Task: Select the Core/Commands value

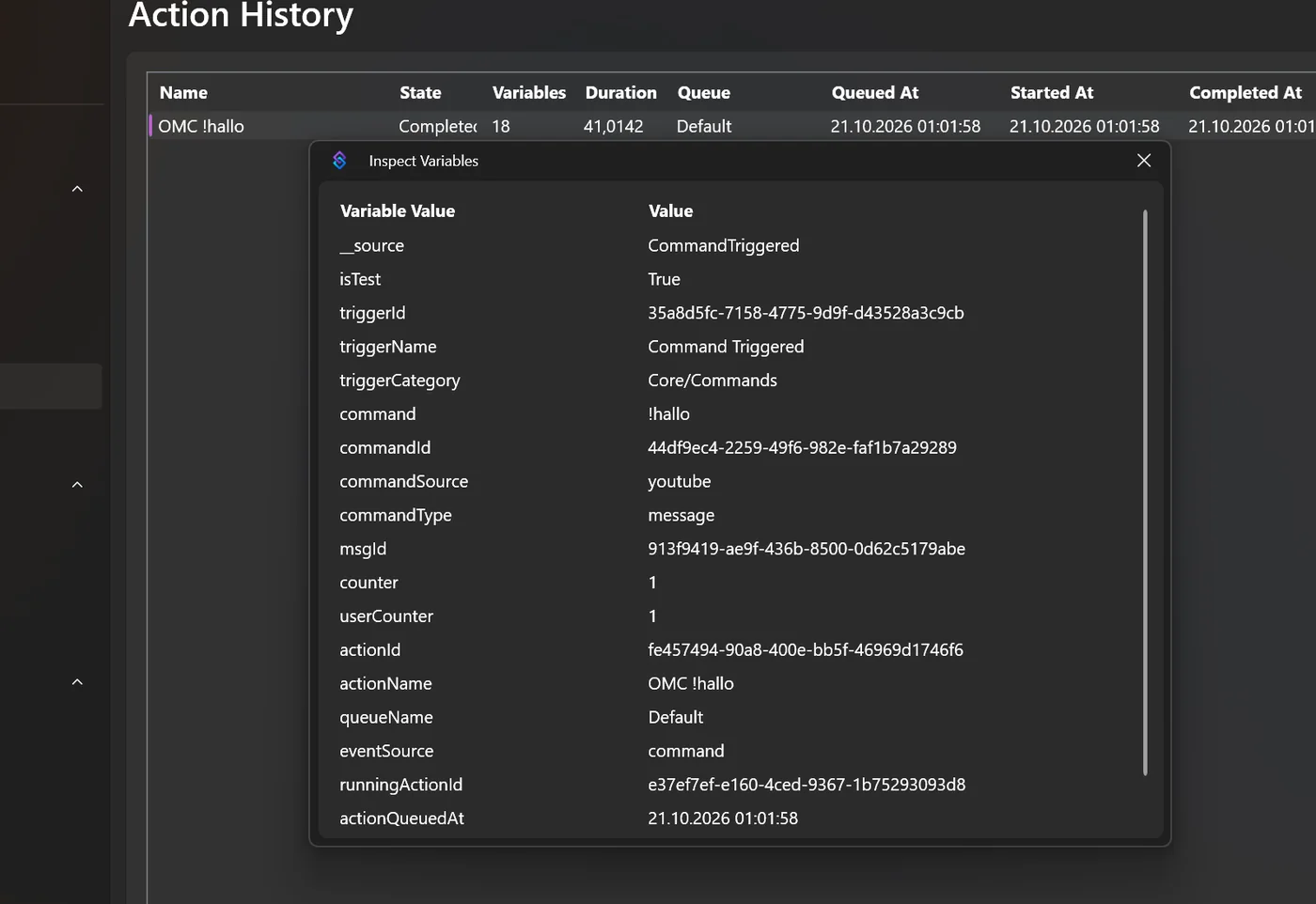Action: tap(713, 381)
